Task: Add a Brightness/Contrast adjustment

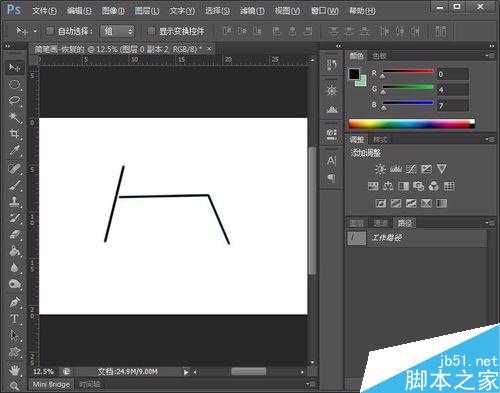Action: coord(380,169)
